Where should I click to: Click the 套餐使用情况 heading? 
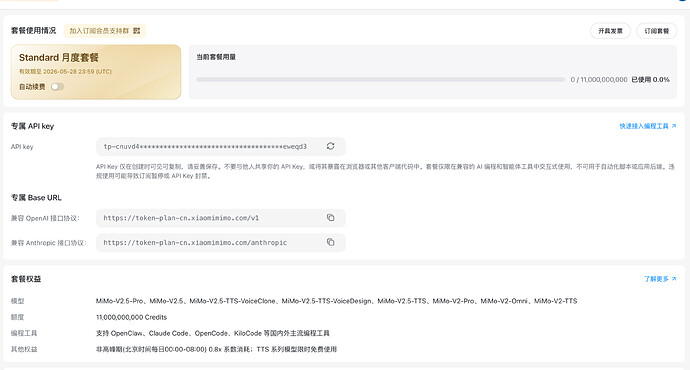[33, 30]
